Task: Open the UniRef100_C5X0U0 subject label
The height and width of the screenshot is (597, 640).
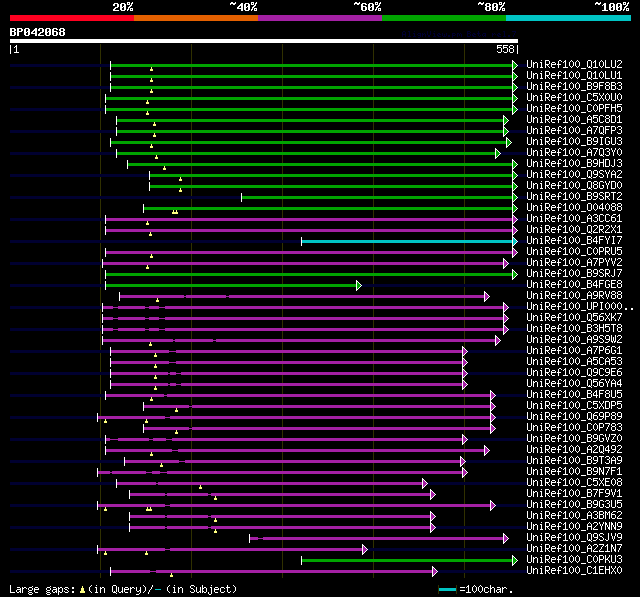Action: (x=574, y=98)
